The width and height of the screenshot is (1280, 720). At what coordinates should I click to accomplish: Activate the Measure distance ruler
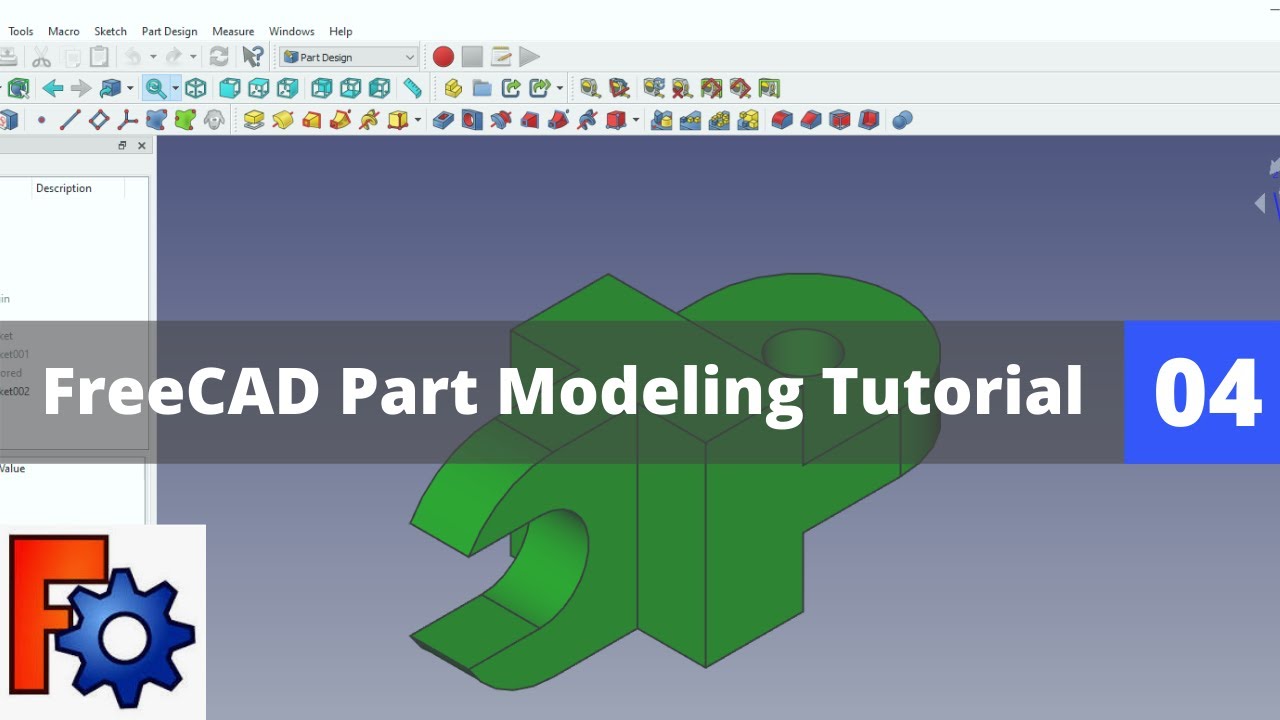tap(412, 88)
